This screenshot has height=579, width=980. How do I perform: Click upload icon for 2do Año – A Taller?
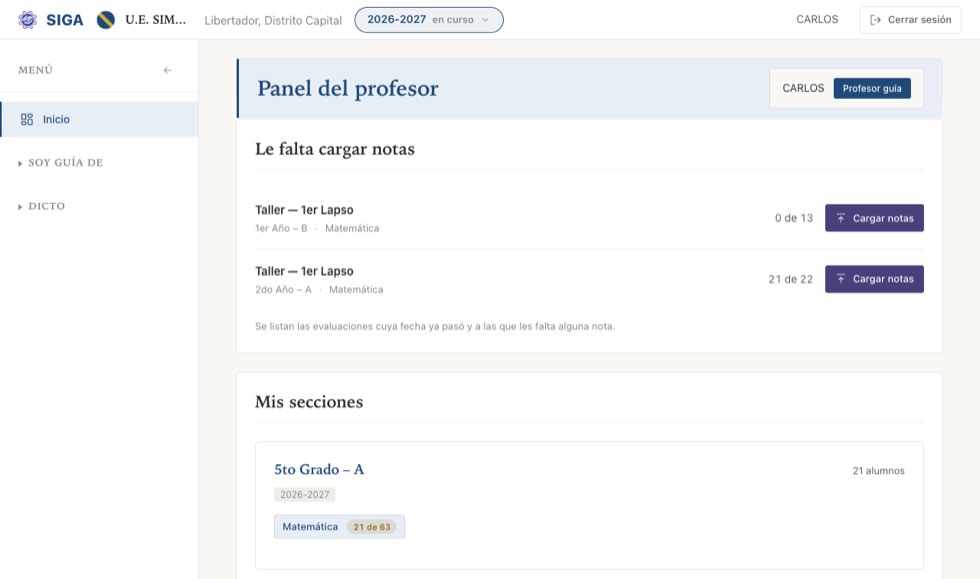pos(841,279)
